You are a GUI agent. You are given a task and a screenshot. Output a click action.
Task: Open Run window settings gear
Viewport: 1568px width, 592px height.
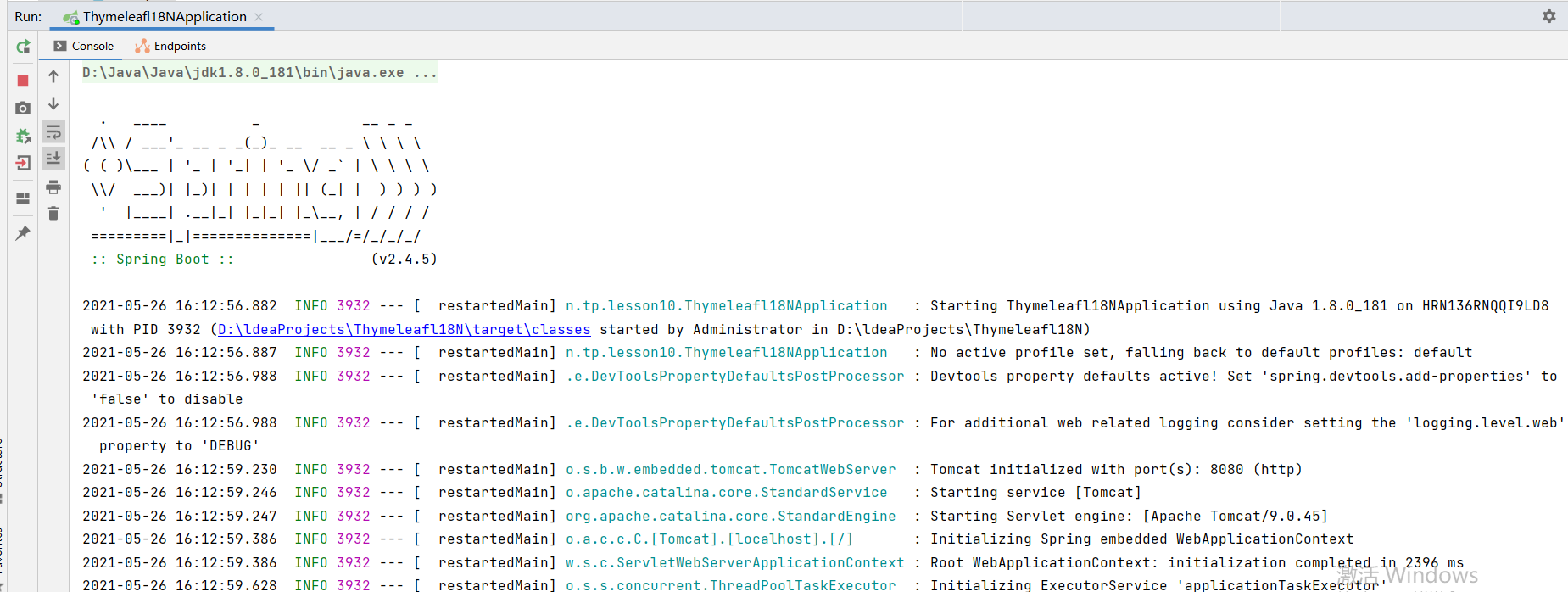[x=1549, y=16]
